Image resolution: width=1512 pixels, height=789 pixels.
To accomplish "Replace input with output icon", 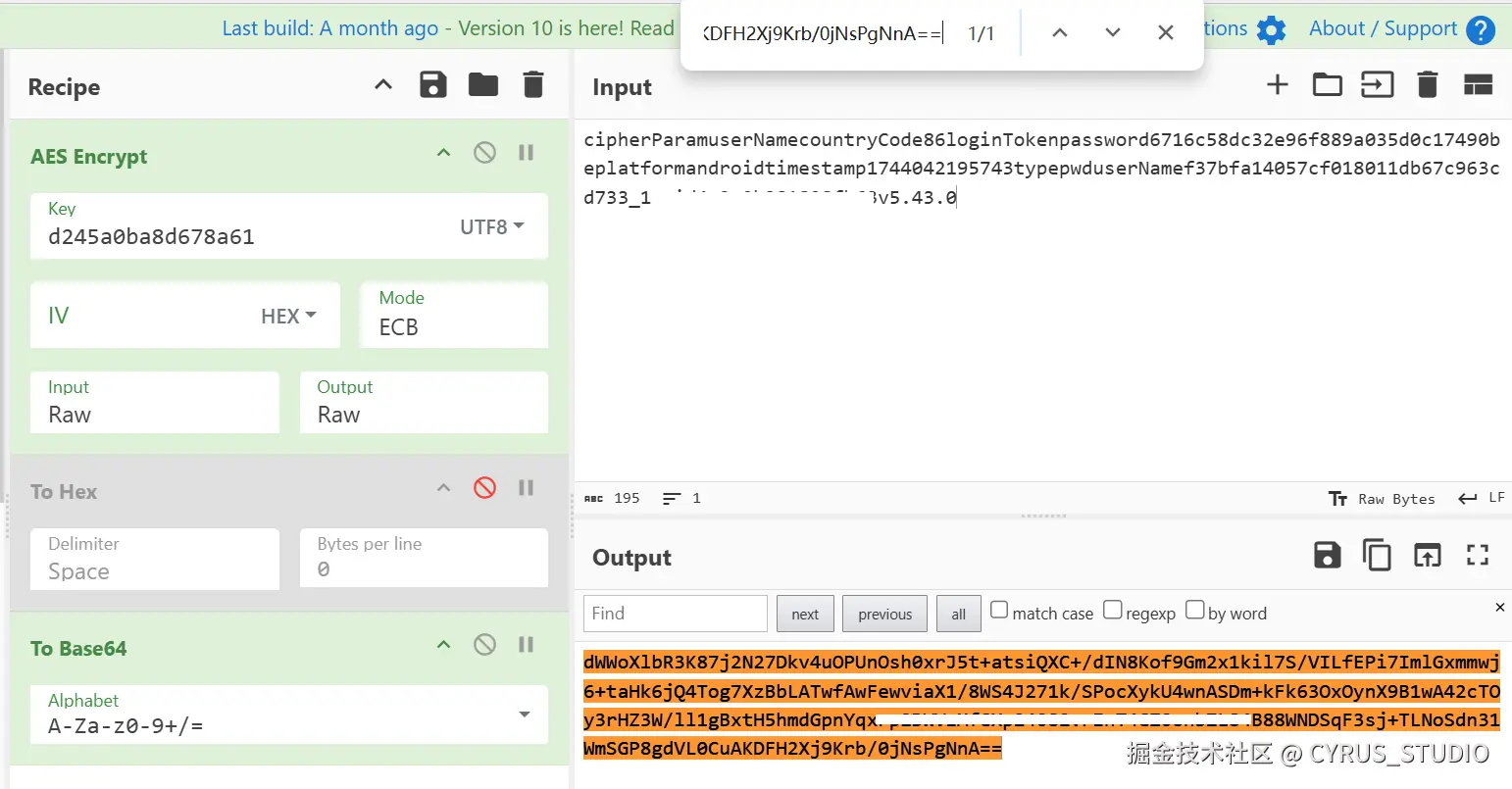I will (1427, 556).
